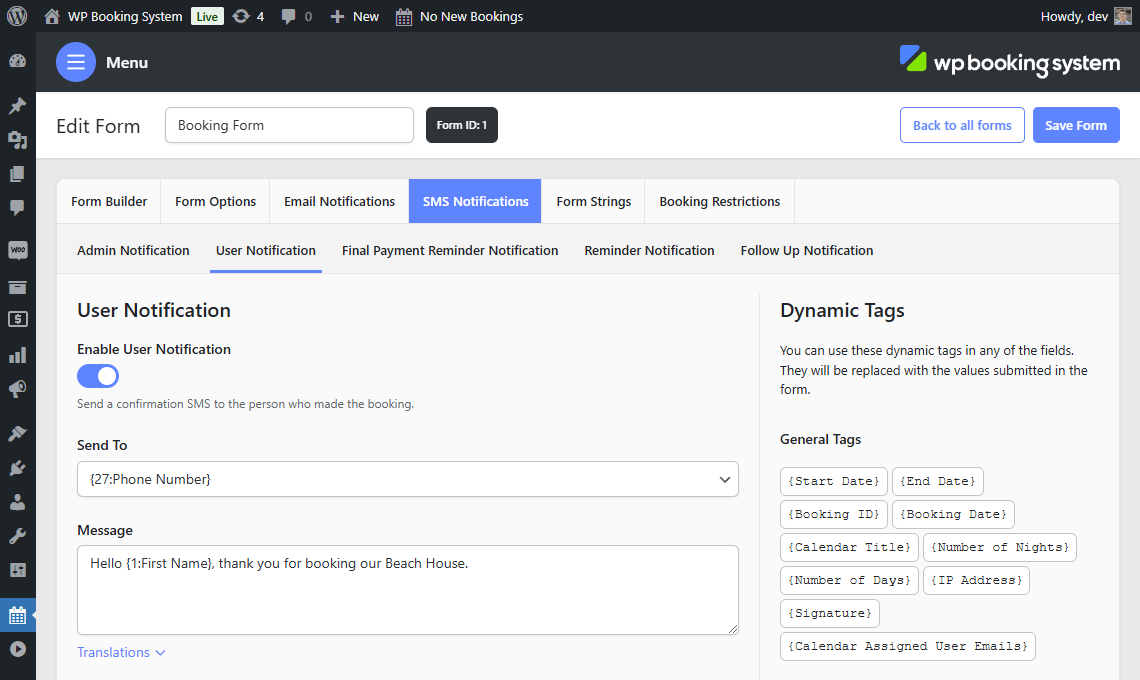Insert the {End Date} dynamic tag
The height and width of the screenshot is (680, 1140).
[938, 481]
